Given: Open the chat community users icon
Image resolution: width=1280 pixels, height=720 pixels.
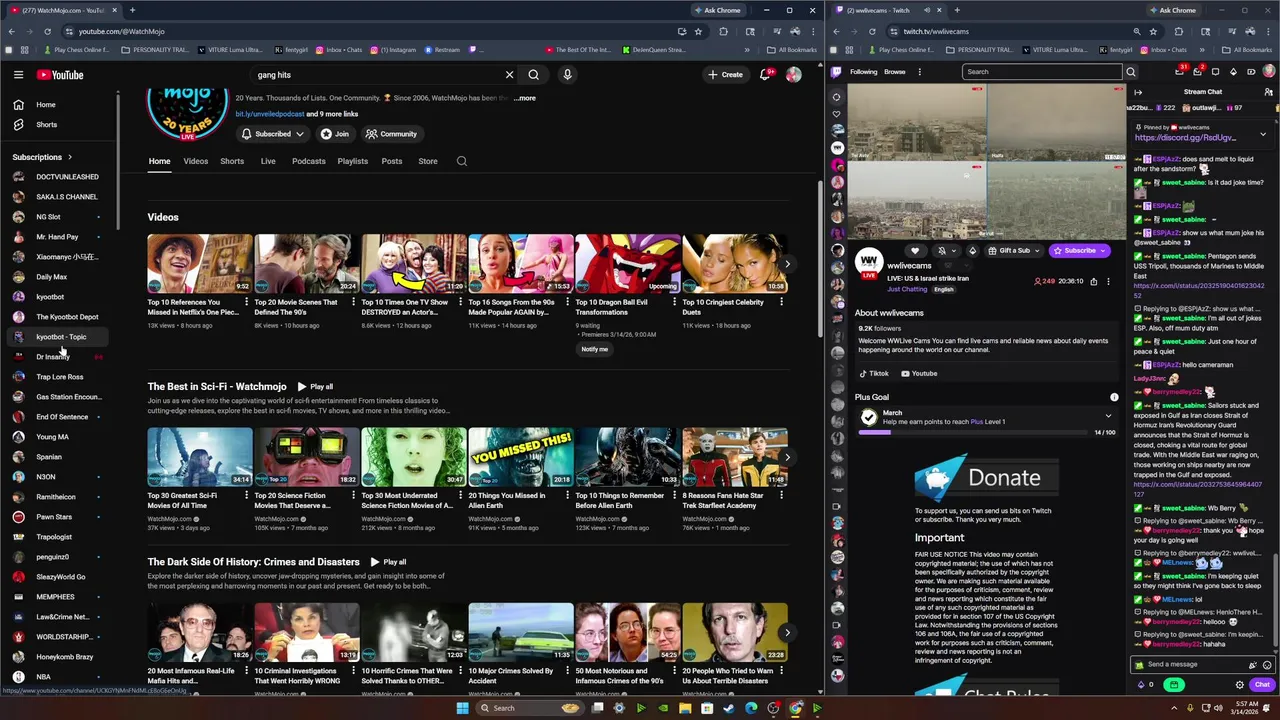Looking at the screenshot, I should click(1268, 92).
